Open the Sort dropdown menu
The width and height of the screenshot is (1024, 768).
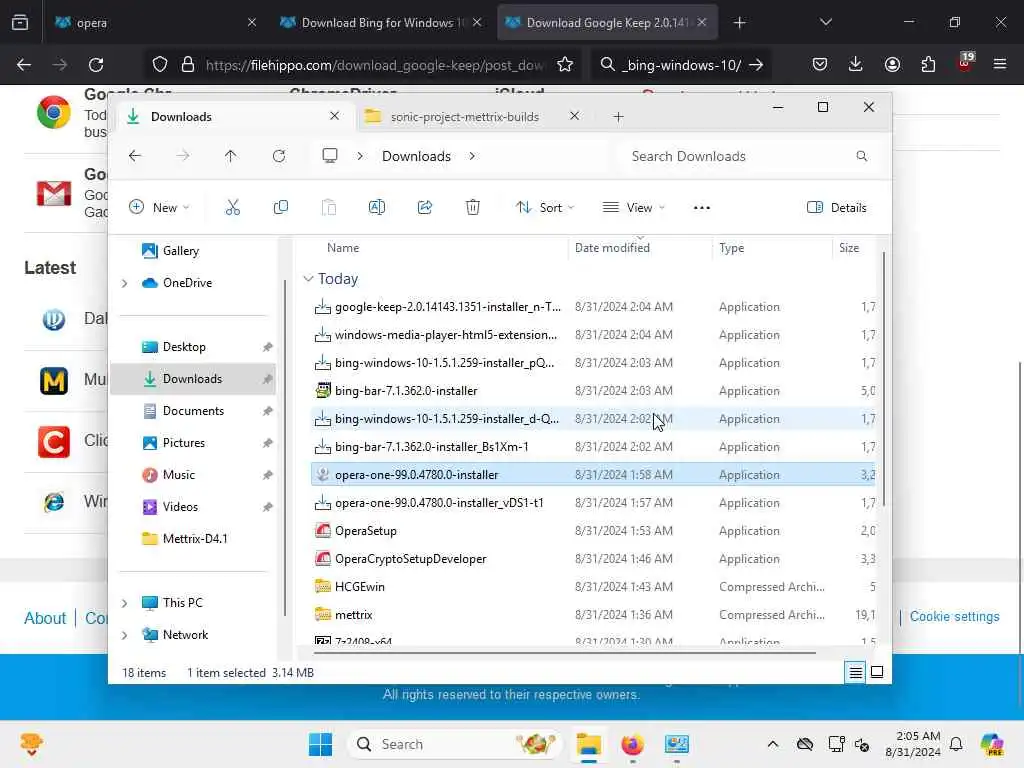click(x=545, y=208)
